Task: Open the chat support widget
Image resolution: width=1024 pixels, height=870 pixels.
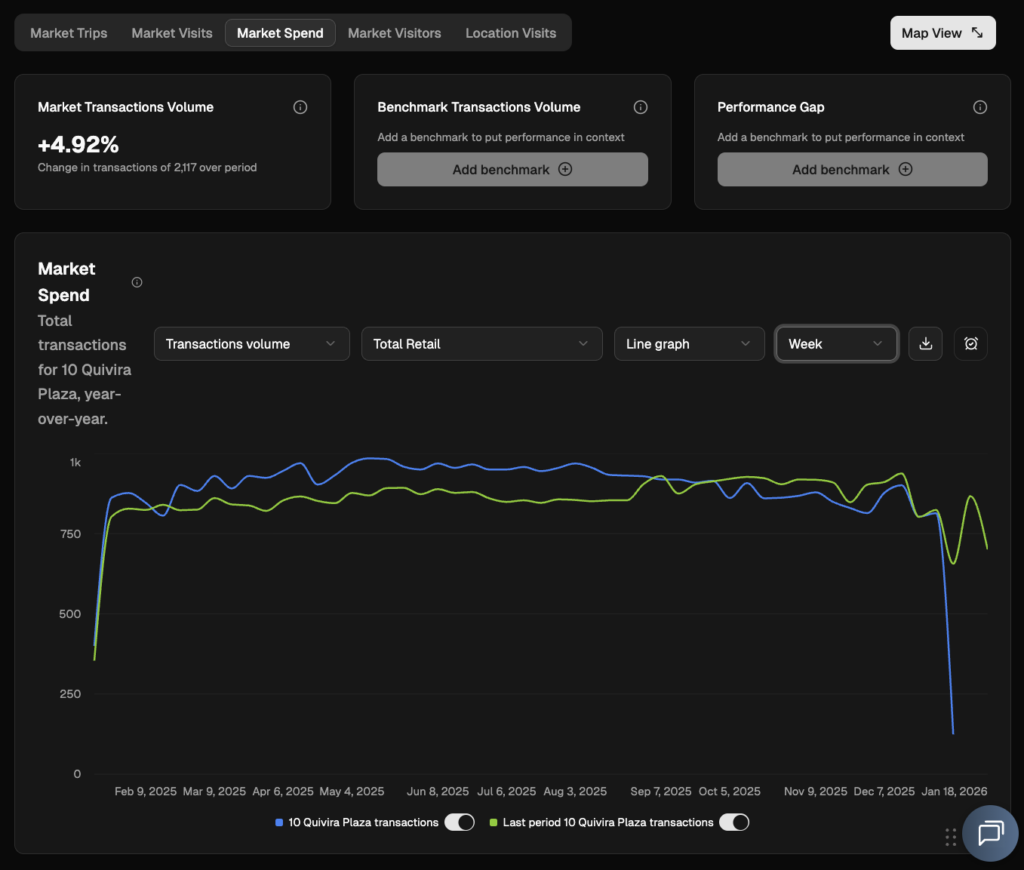Action: tap(990, 833)
